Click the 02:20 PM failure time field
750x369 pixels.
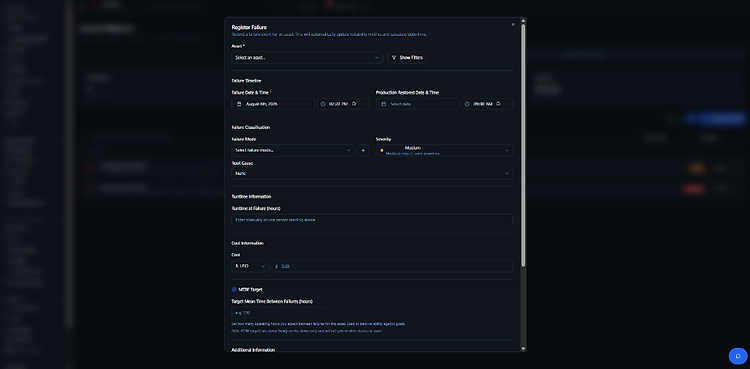pyautogui.click(x=343, y=104)
